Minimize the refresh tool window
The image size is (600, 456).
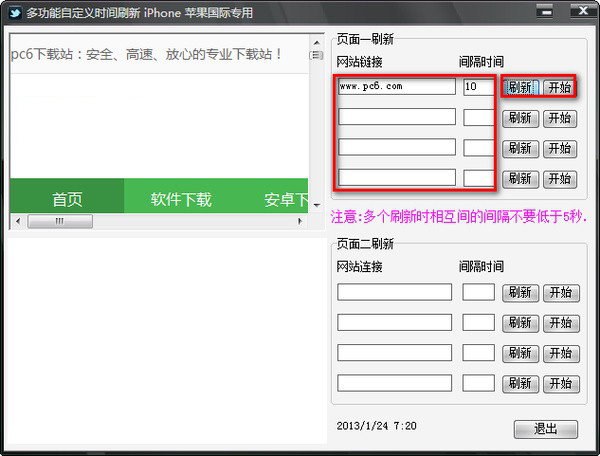547,11
